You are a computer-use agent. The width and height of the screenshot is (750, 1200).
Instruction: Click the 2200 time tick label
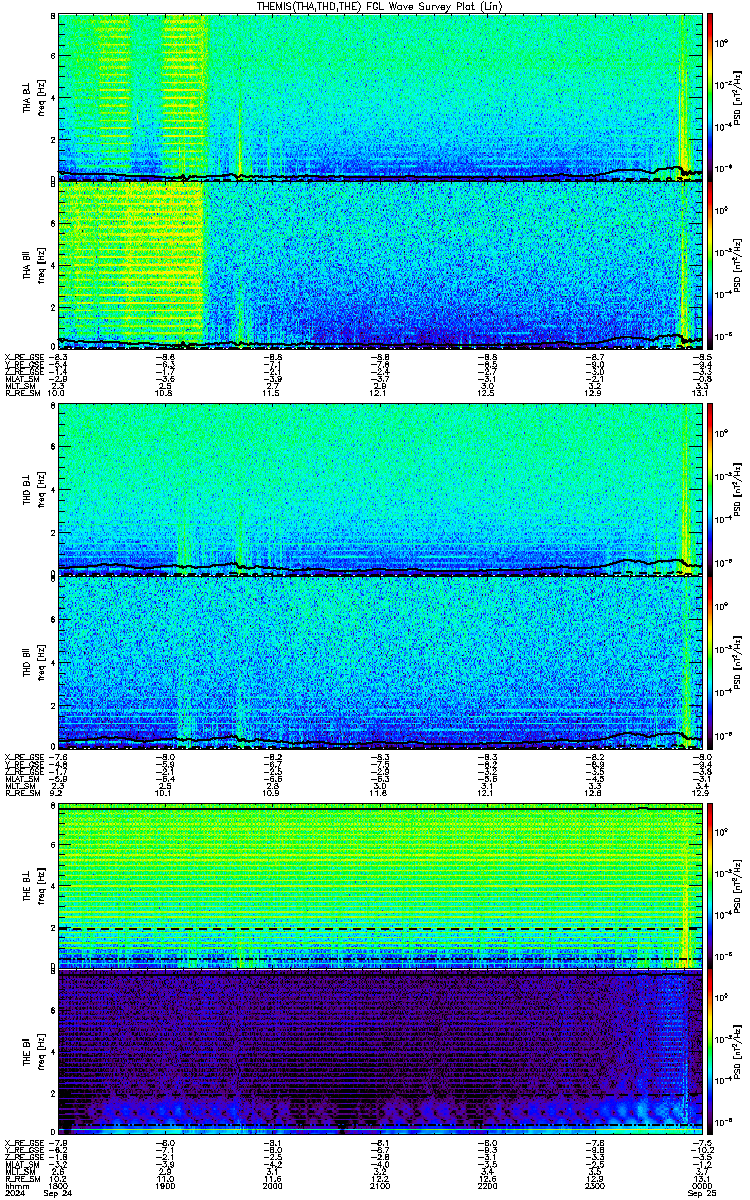(x=488, y=1186)
